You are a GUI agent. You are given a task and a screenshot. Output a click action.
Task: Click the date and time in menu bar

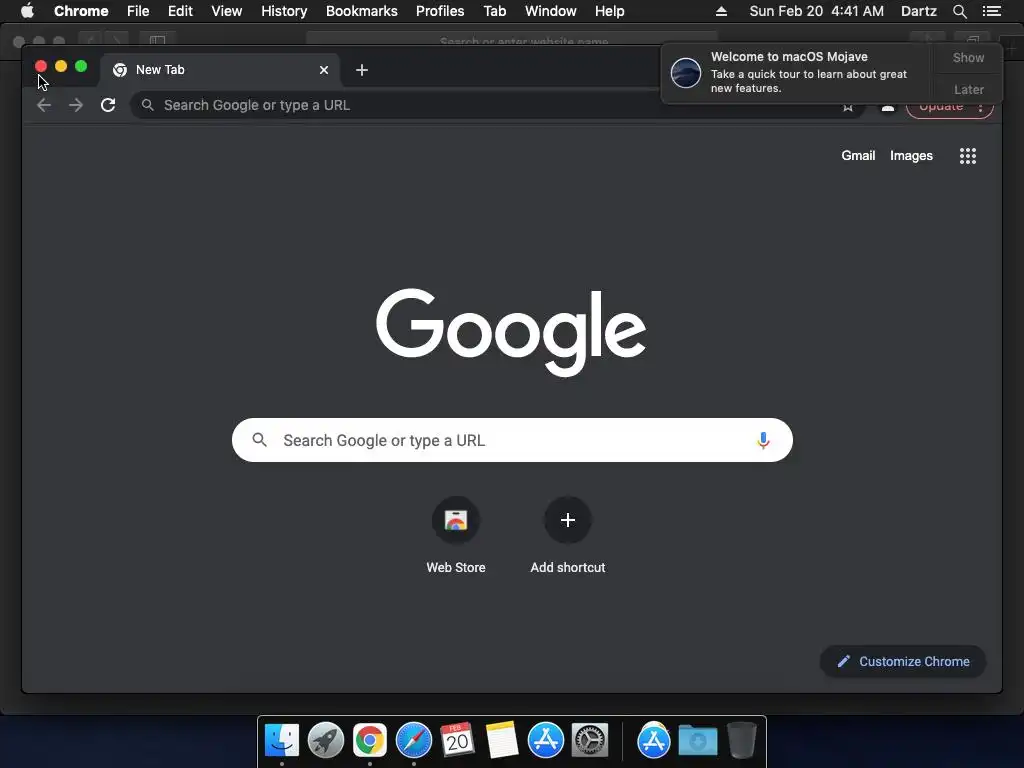coord(816,11)
